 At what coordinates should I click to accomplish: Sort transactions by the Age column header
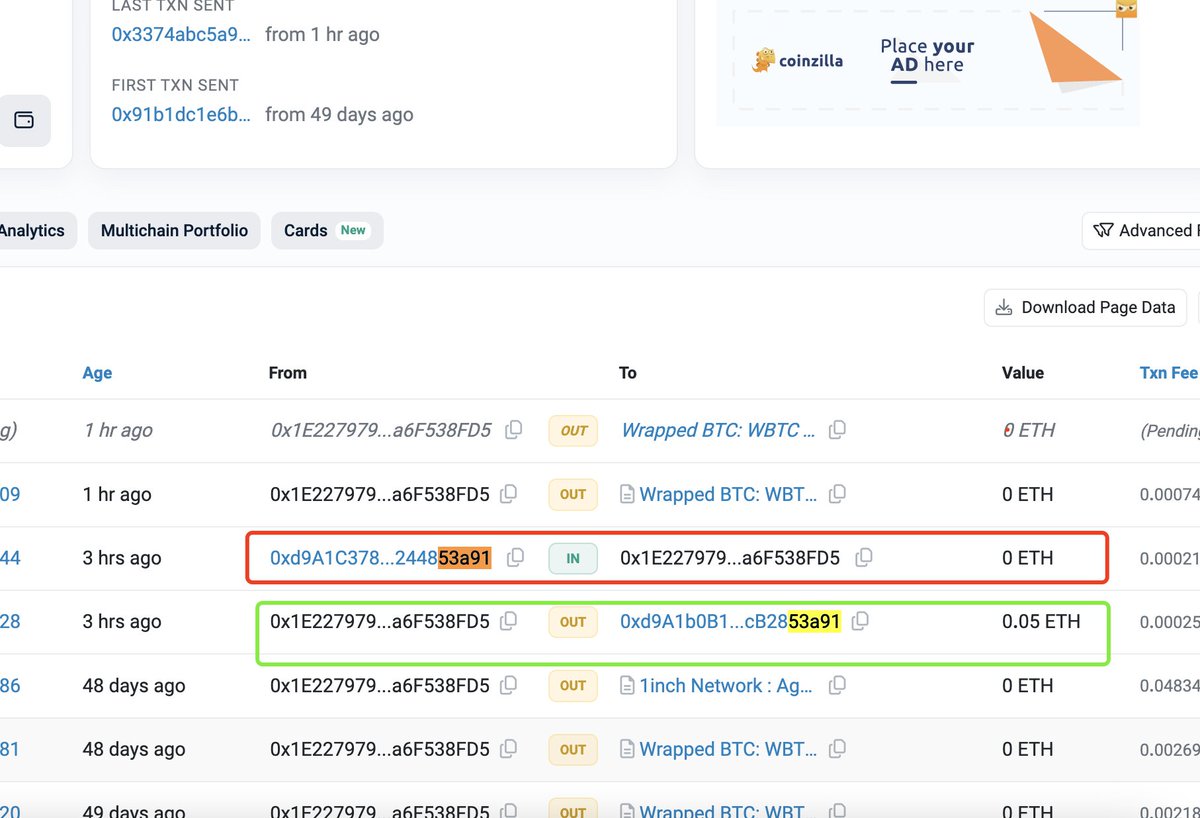tap(97, 372)
